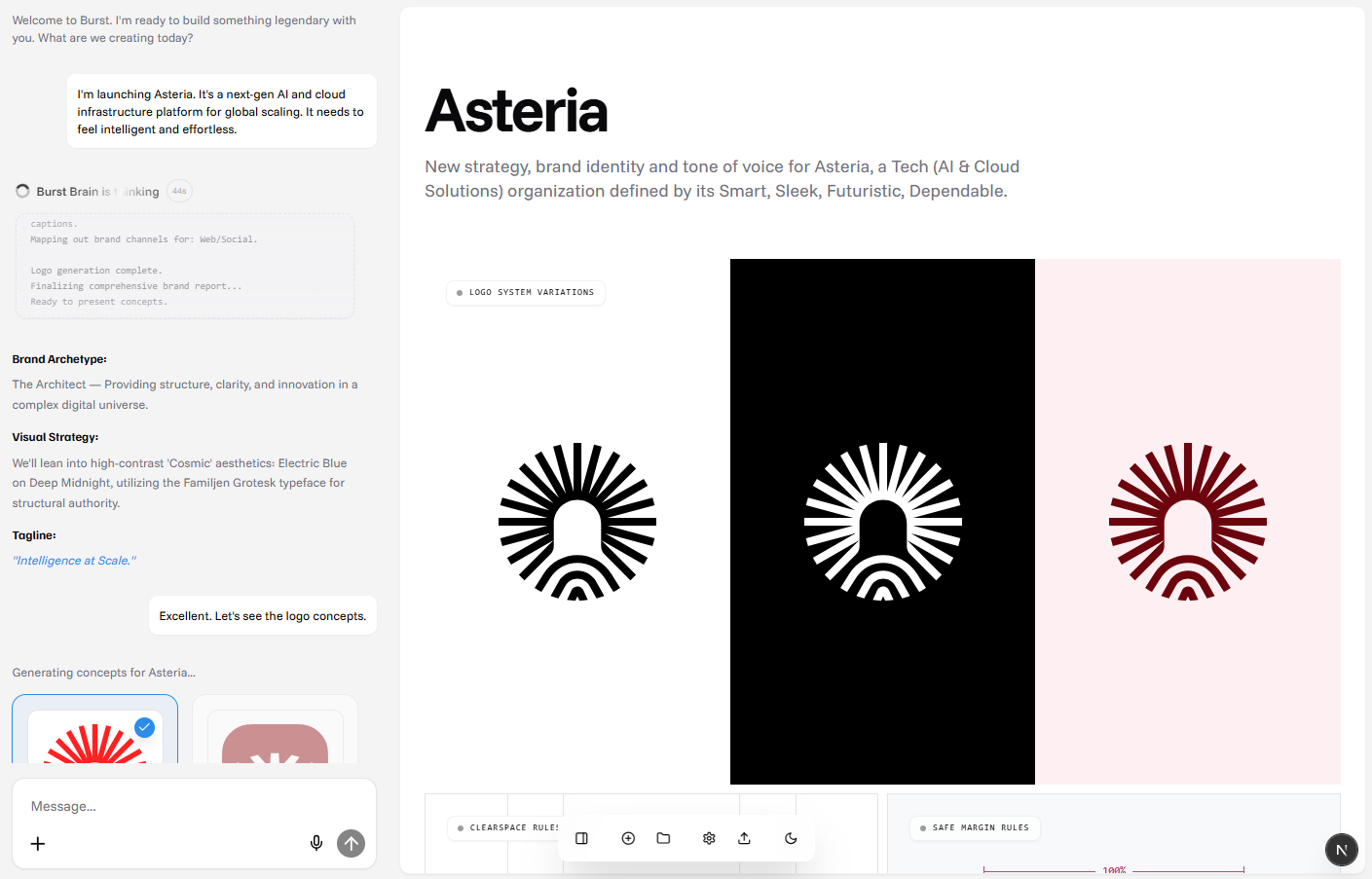This screenshot has width=1372, height=879.
Task: Click the microphone voice input icon
Action: 316,843
